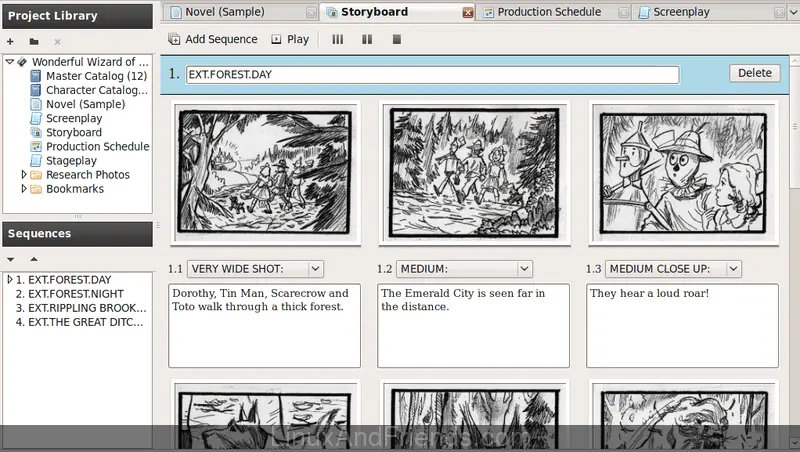Open Character Catalog... in project tree
Image resolution: width=800 pixels, height=452 pixels.
(x=97, y=90)
